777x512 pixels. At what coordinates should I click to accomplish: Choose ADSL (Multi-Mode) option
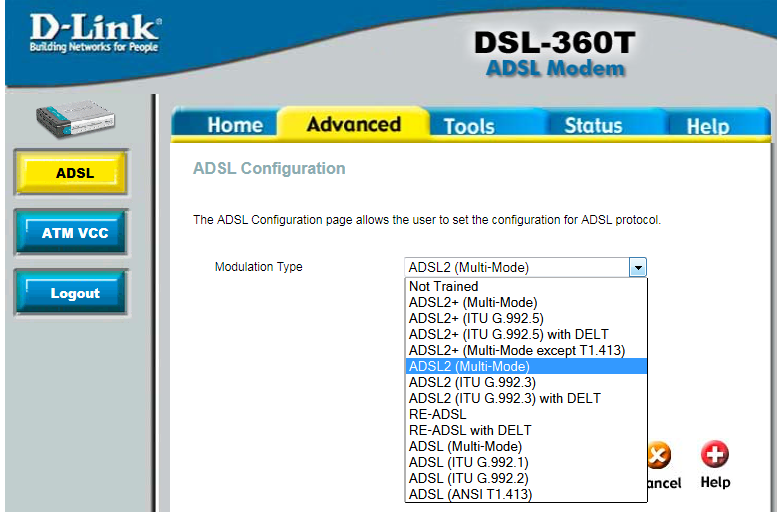click(x=526, y=446)
